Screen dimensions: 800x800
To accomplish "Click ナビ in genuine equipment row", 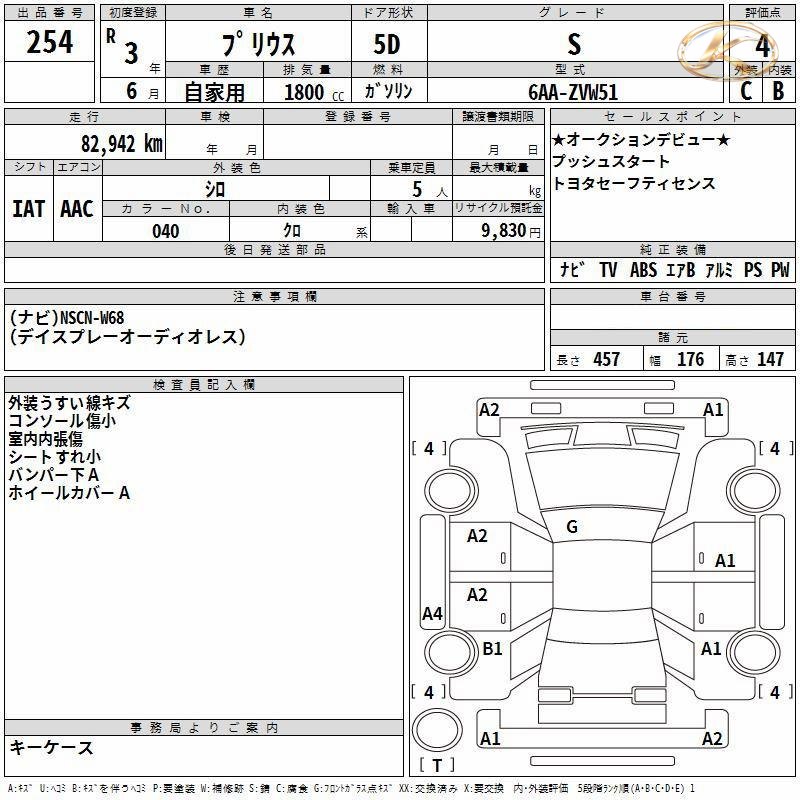I will [571, 269].
